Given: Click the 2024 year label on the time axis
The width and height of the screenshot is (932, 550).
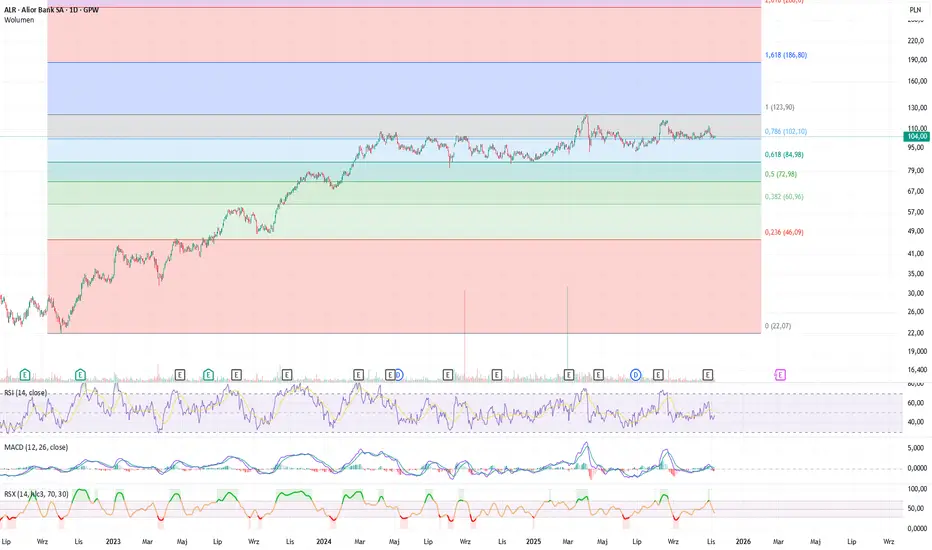Looking at the screenshot, I should pos(324,542).
